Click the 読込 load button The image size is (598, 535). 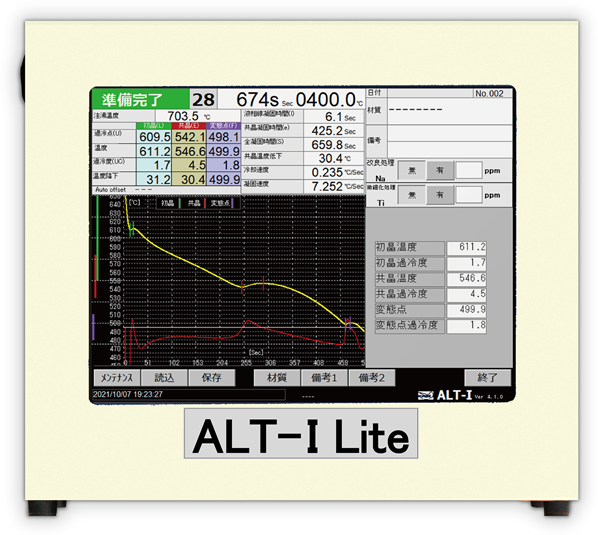point(164,378)
